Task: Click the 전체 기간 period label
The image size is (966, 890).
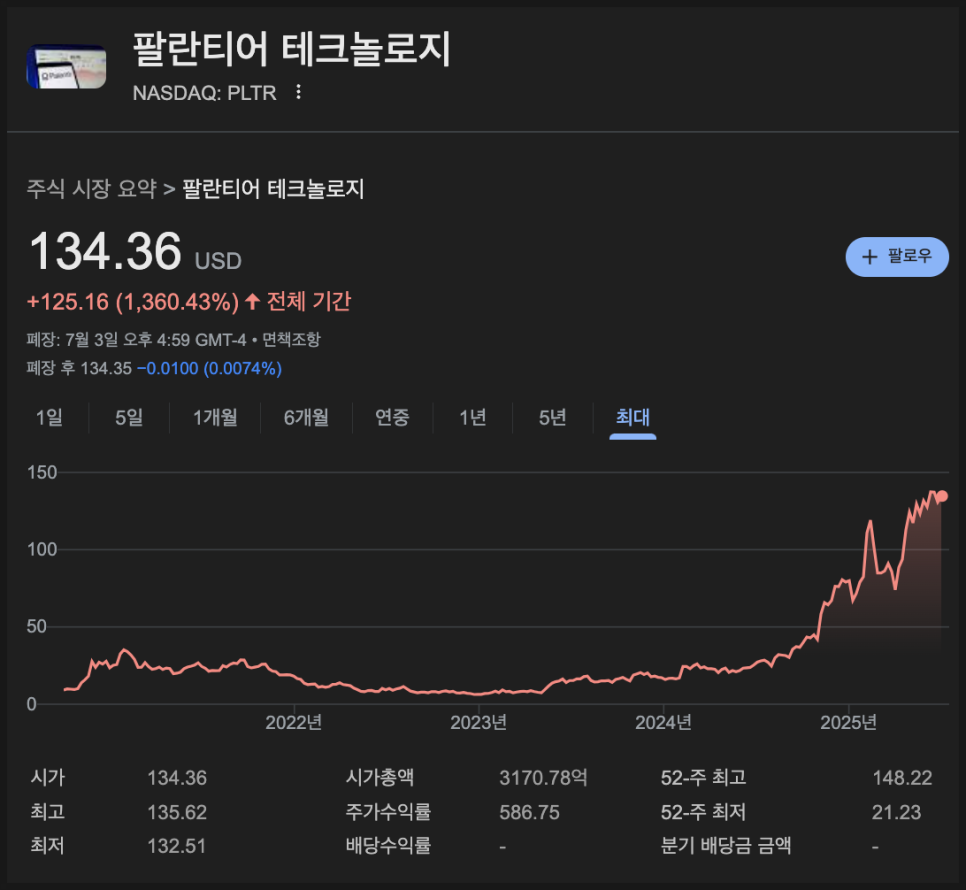Action: tap(309, 302)
